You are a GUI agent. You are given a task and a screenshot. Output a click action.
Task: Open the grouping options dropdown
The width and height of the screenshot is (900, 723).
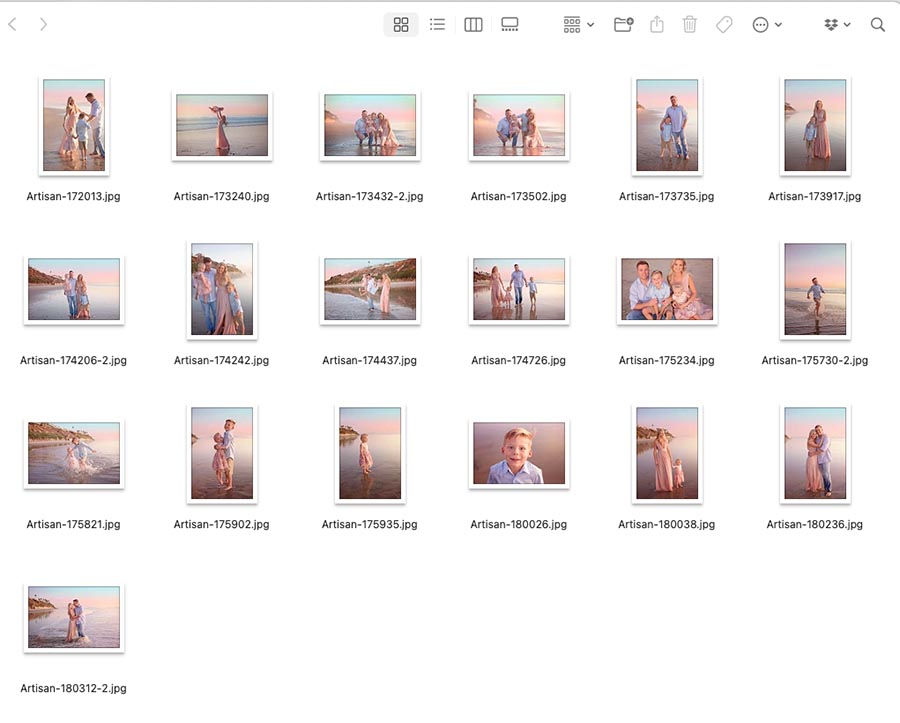pyautogui.click(x=577, y=24)
